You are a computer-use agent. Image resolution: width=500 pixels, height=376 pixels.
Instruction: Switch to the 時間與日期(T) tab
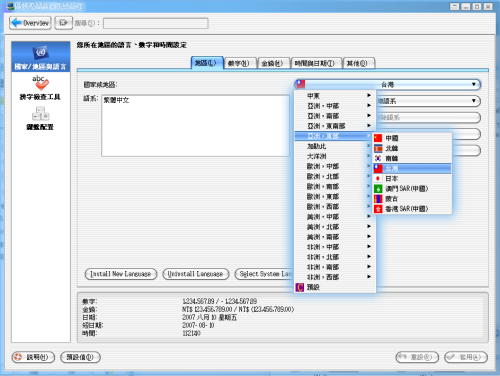[x=316, y=63]
